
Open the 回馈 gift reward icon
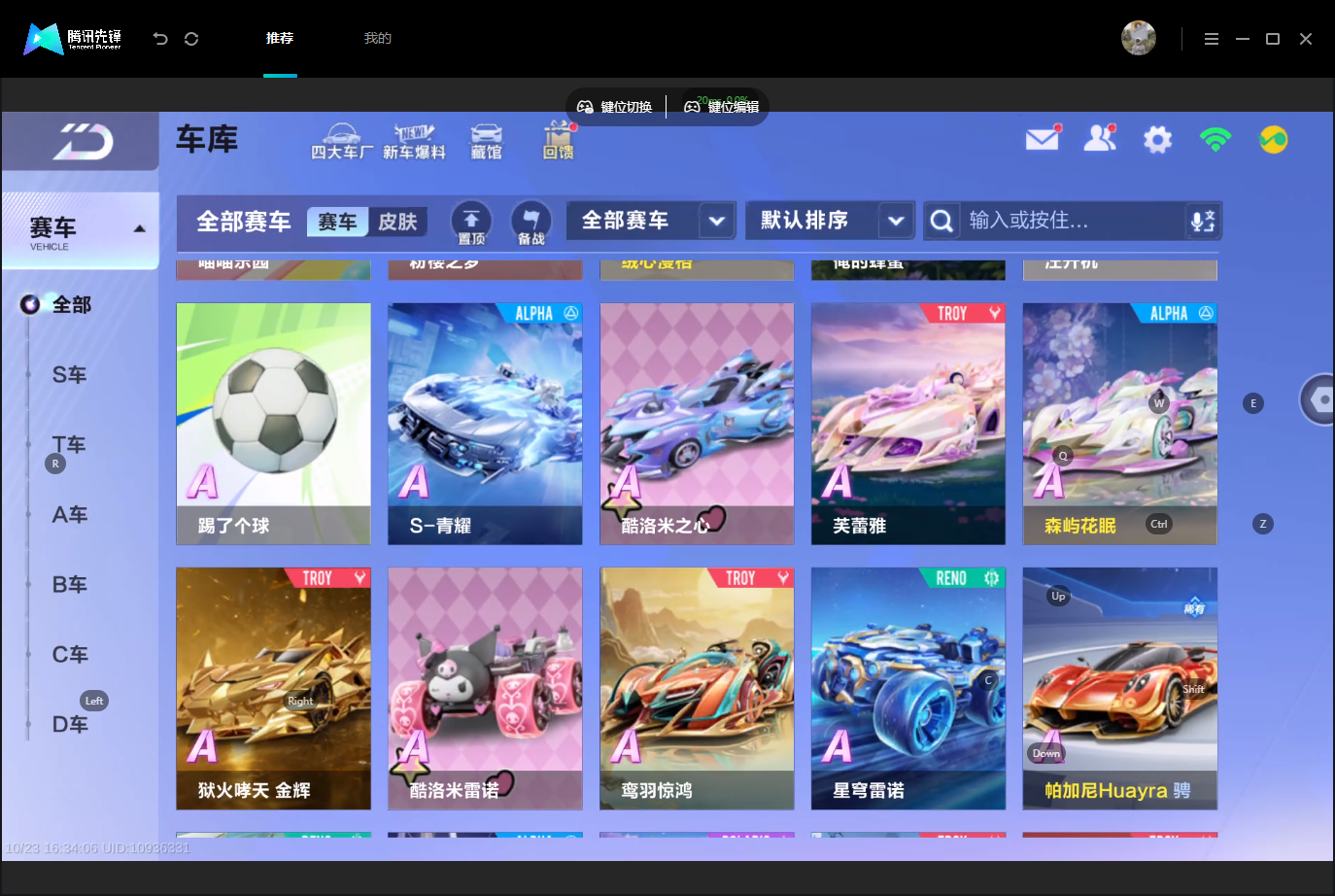(x=558, y=142)
